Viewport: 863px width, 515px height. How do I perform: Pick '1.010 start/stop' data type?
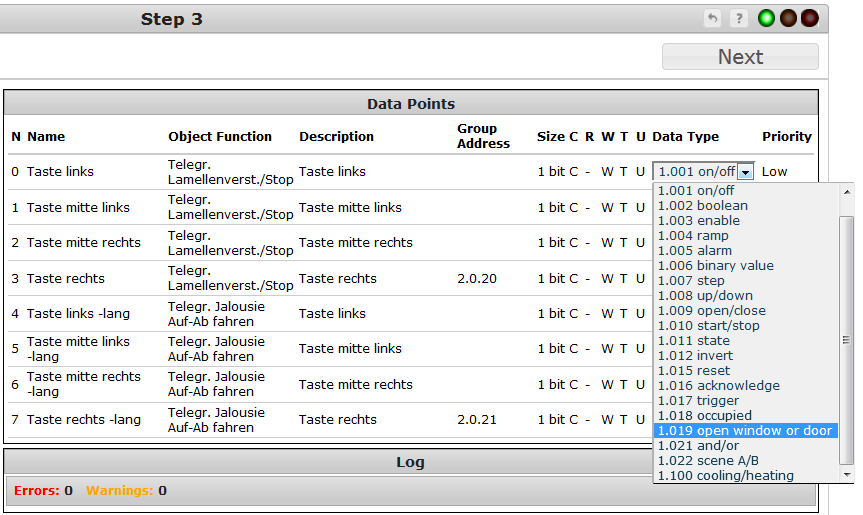pyautogui.click(x=708, y=326)
